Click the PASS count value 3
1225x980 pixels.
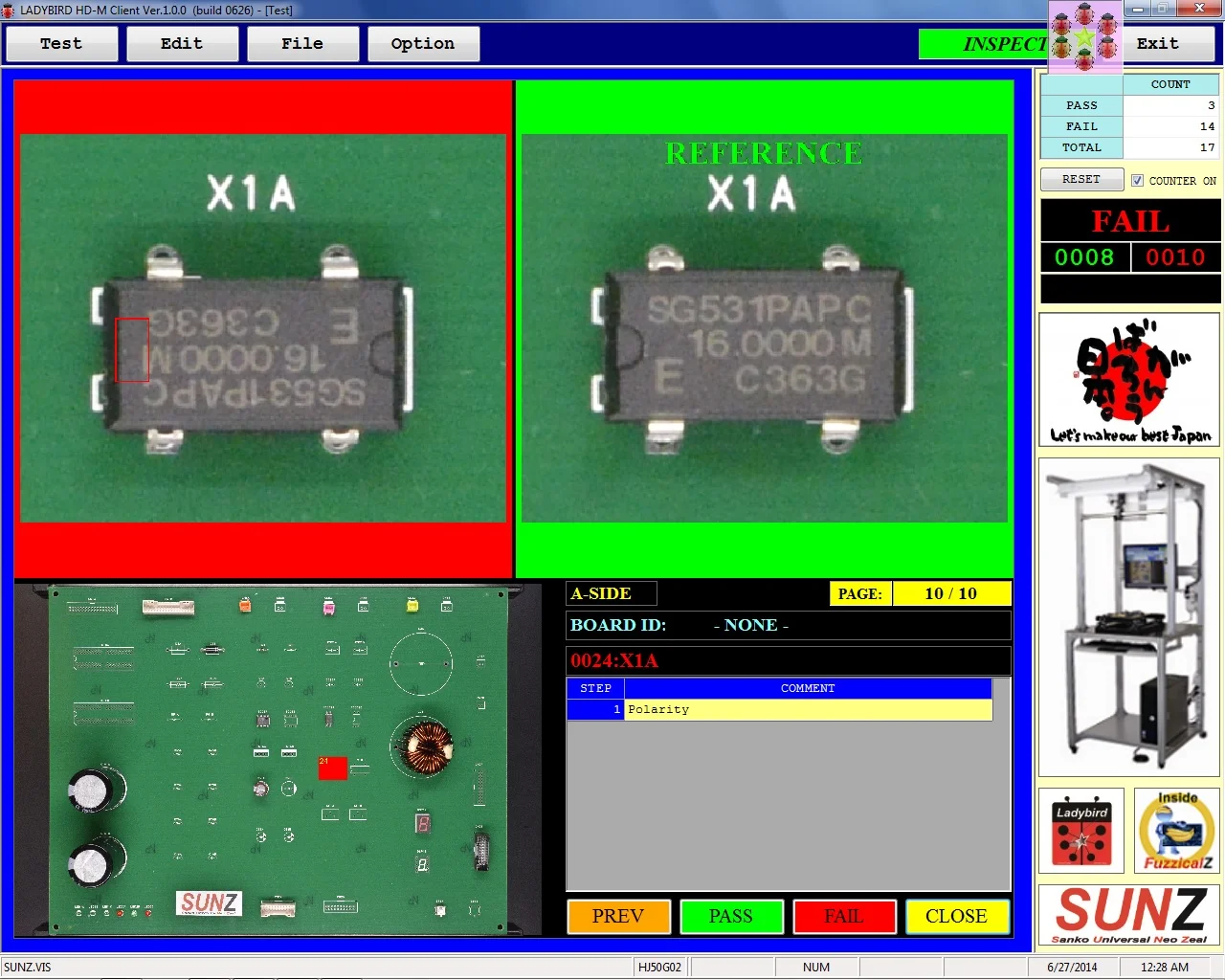(x=1170, y=105)
